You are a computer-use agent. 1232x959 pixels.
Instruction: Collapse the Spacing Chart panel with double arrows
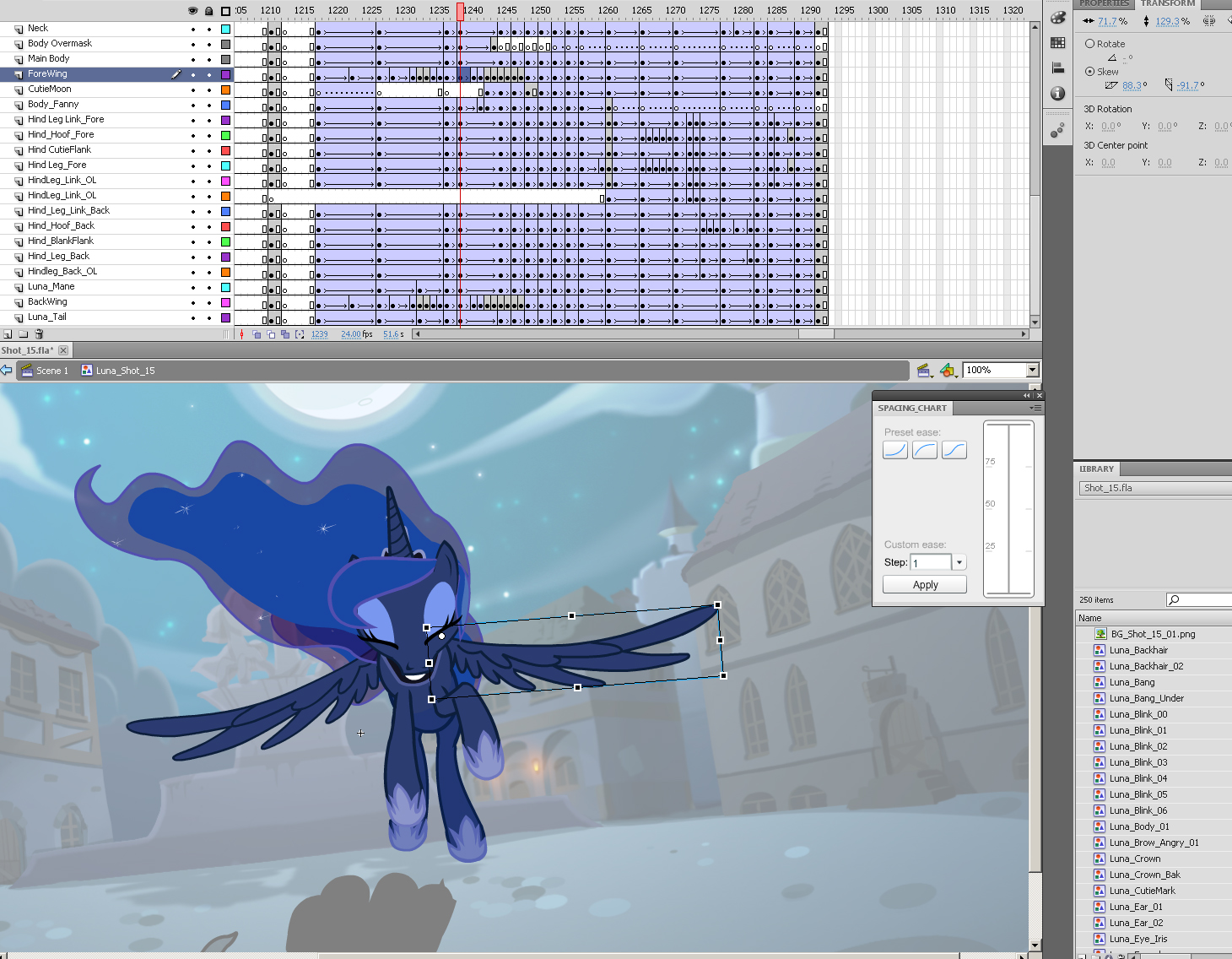coord(1027,395)
